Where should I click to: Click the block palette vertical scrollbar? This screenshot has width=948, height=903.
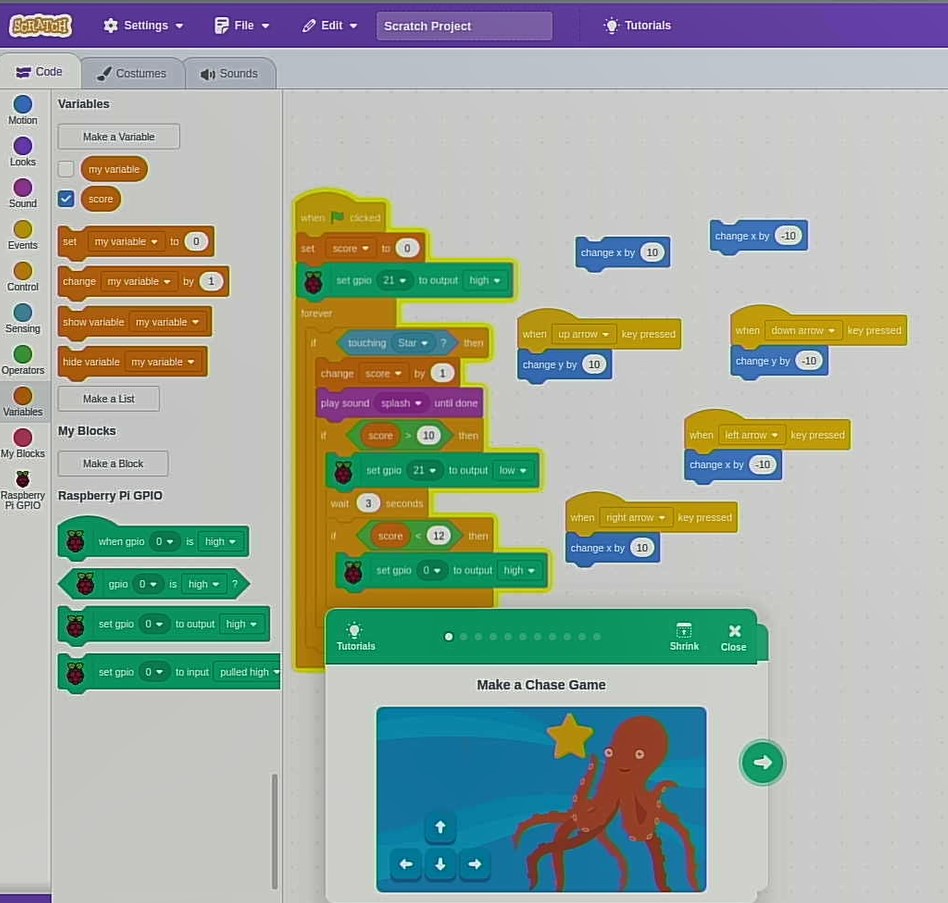(274, 830)
